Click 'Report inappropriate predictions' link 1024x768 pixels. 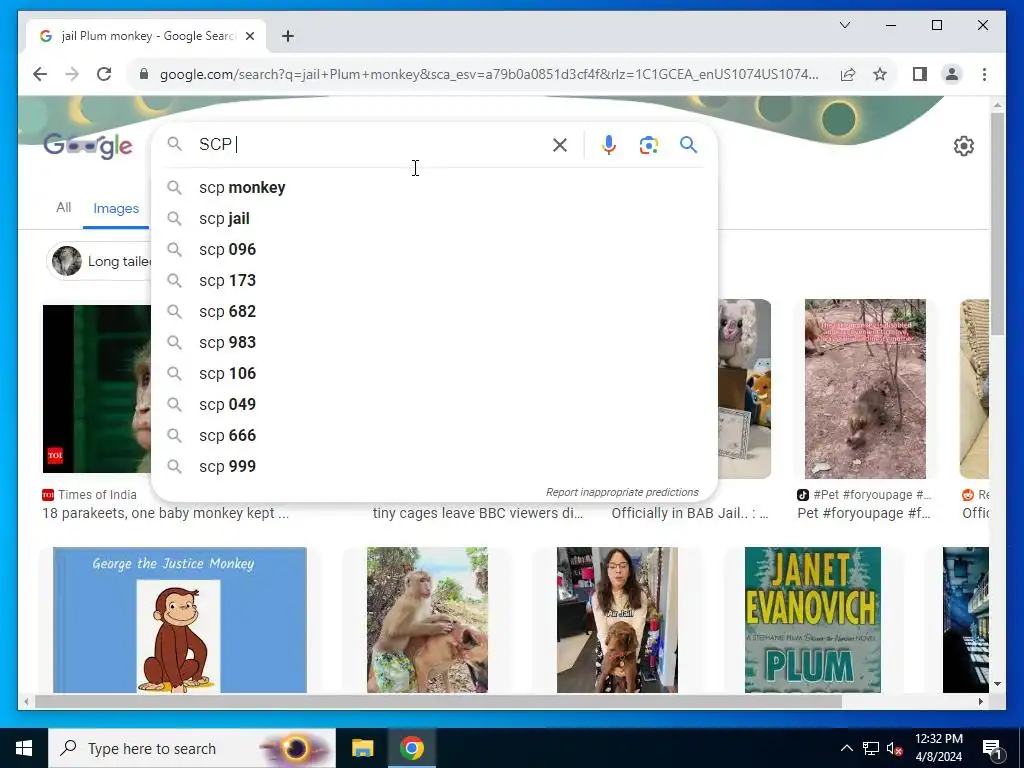click(x=622, y=492)
